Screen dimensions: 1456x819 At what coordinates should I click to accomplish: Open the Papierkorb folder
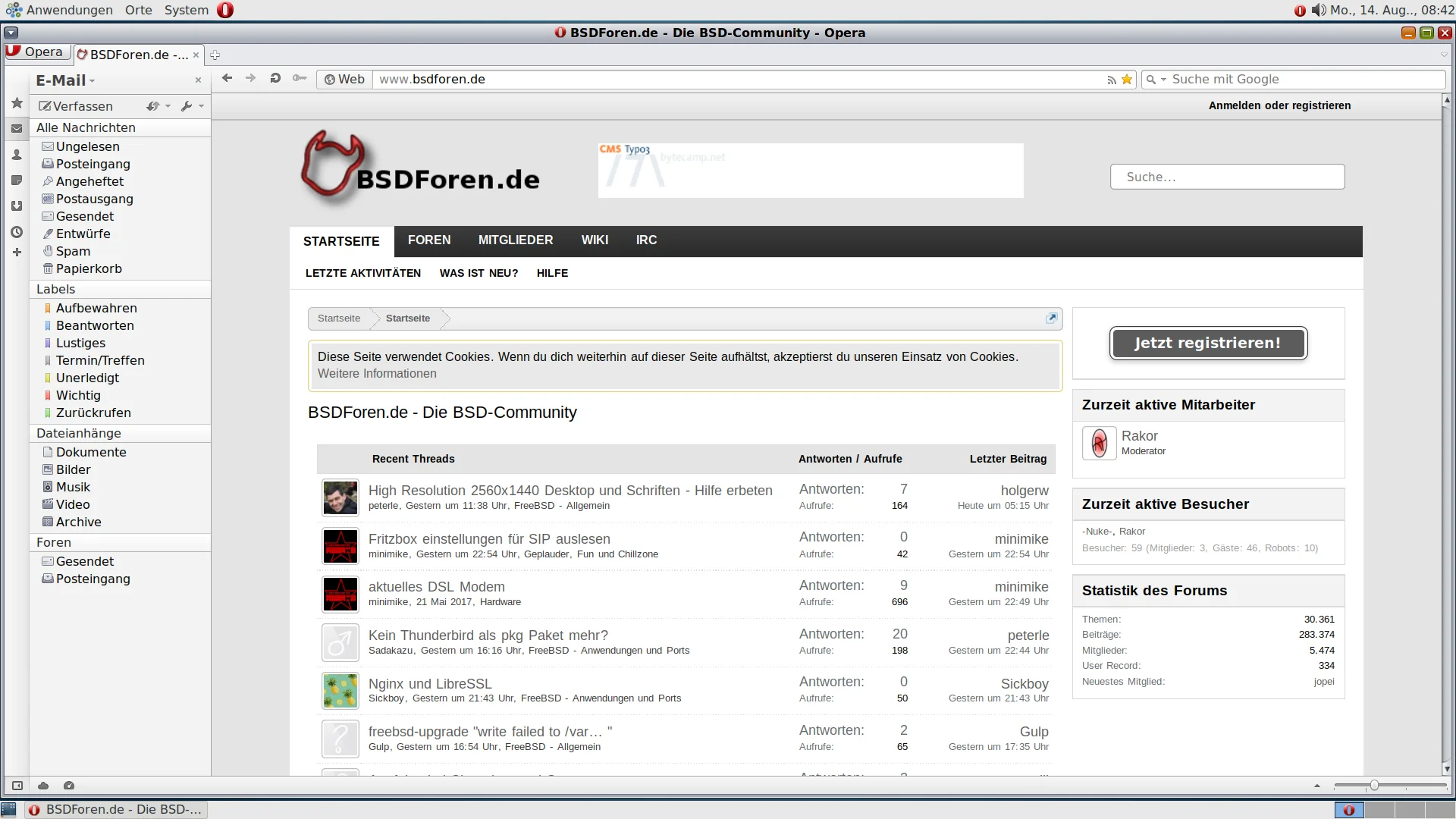click(89, 268)
